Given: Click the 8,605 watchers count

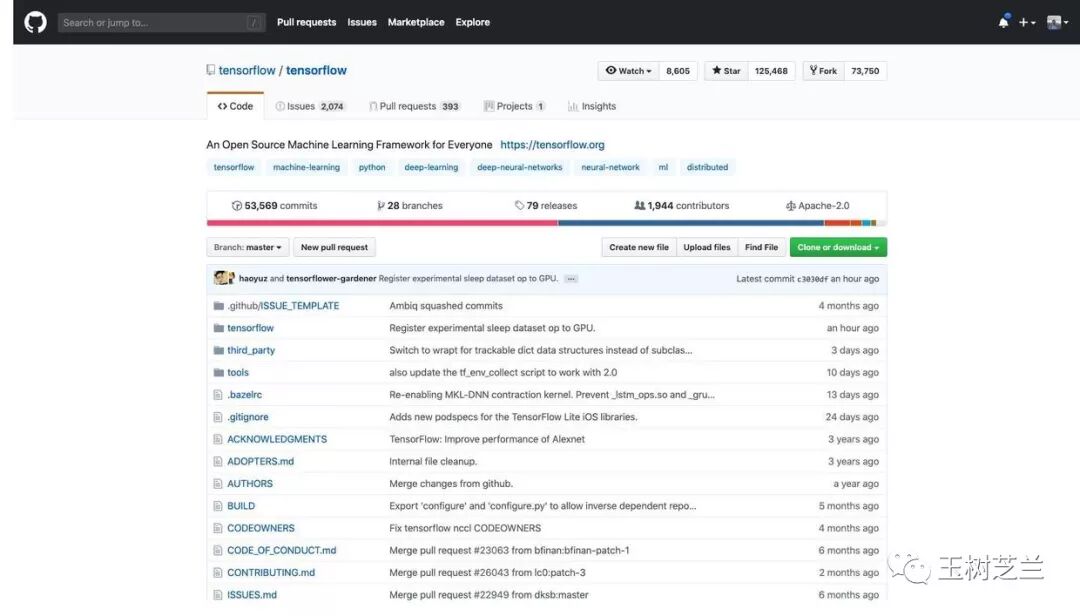Looking at the screenshot, I should tap(678, 71).
